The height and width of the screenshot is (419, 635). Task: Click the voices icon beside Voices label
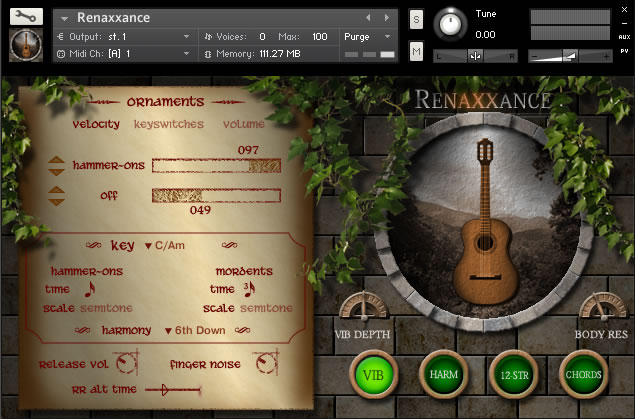pyautogui.click(x=208, y=37)
